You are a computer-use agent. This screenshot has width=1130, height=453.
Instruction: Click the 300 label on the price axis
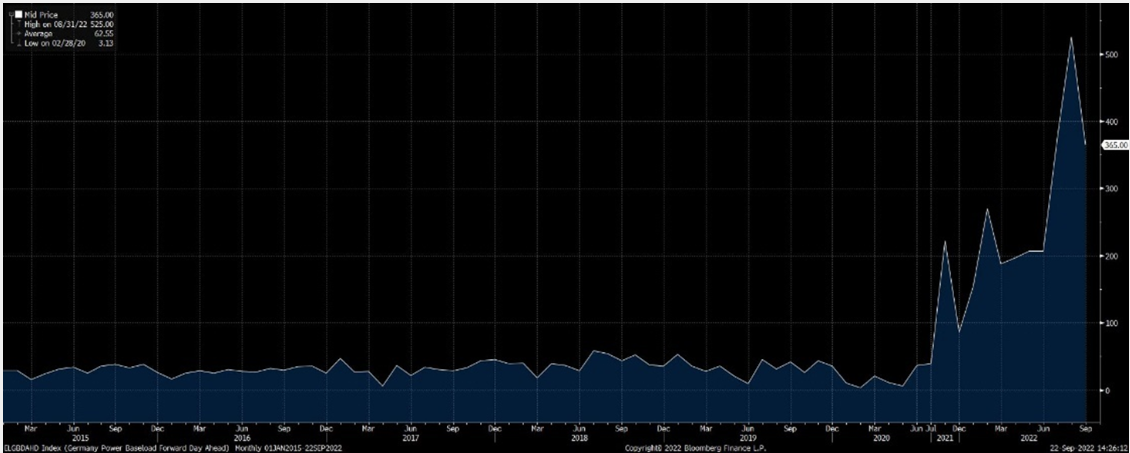(x=1112, y=189)
